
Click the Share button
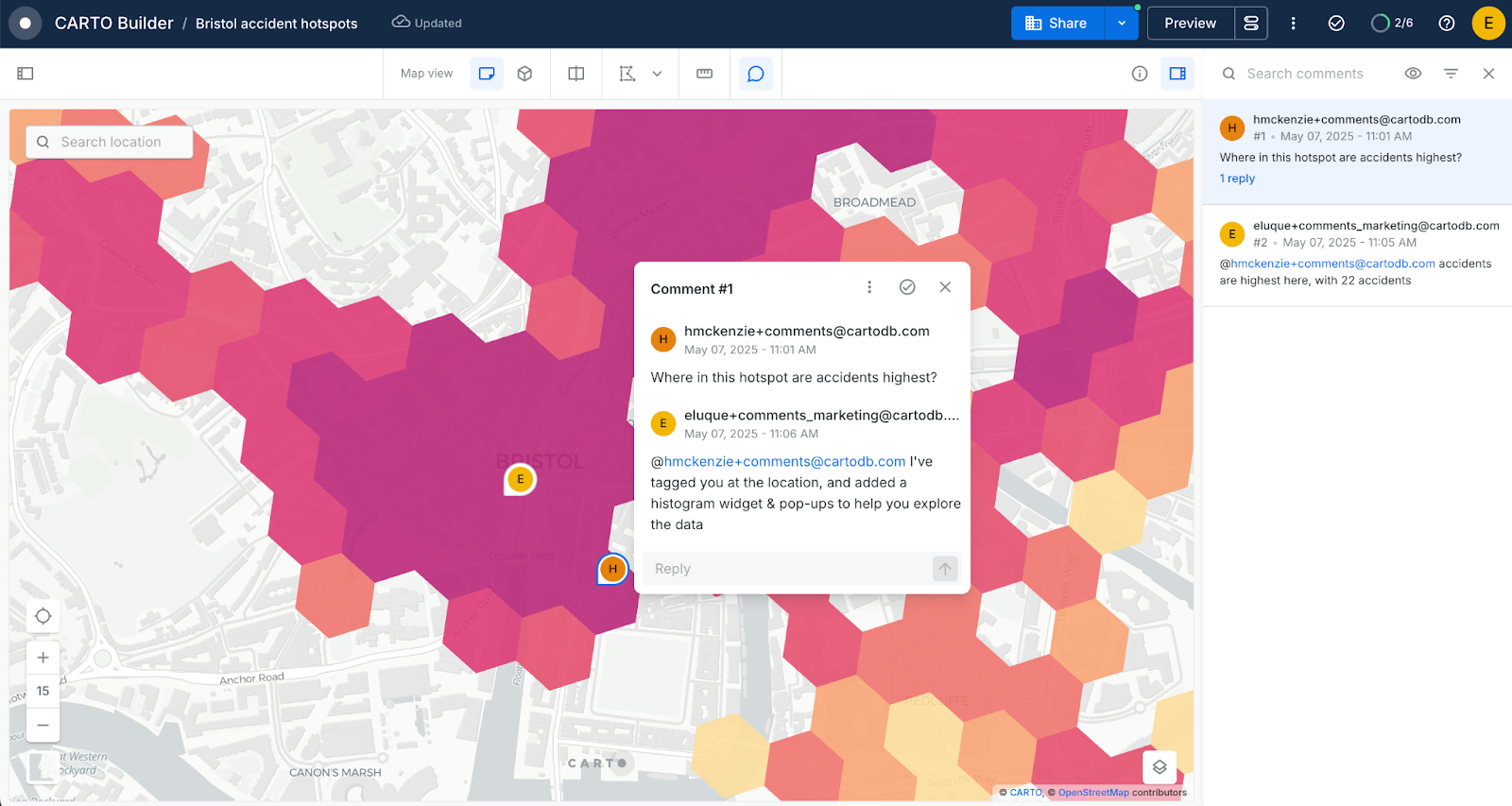[x=1057, y=23]
